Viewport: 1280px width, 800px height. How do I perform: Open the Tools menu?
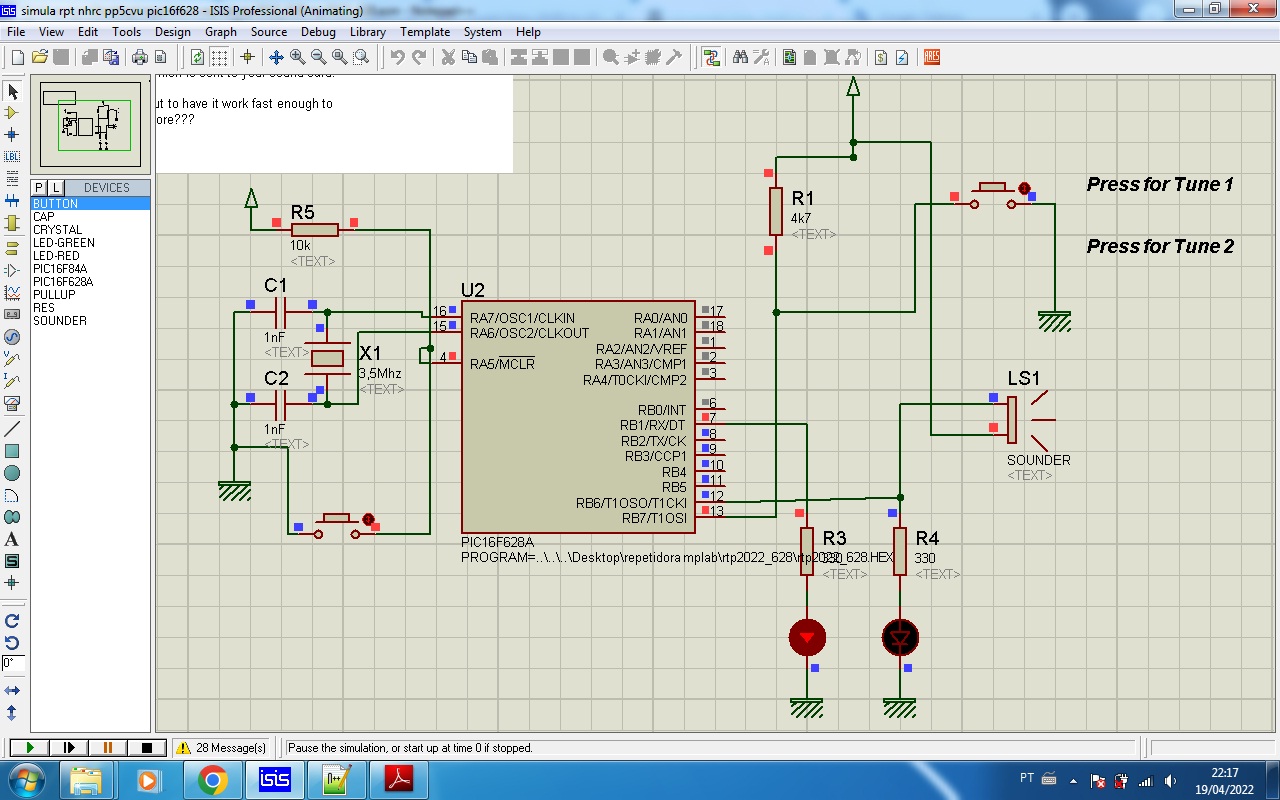(x=126, y=32)
